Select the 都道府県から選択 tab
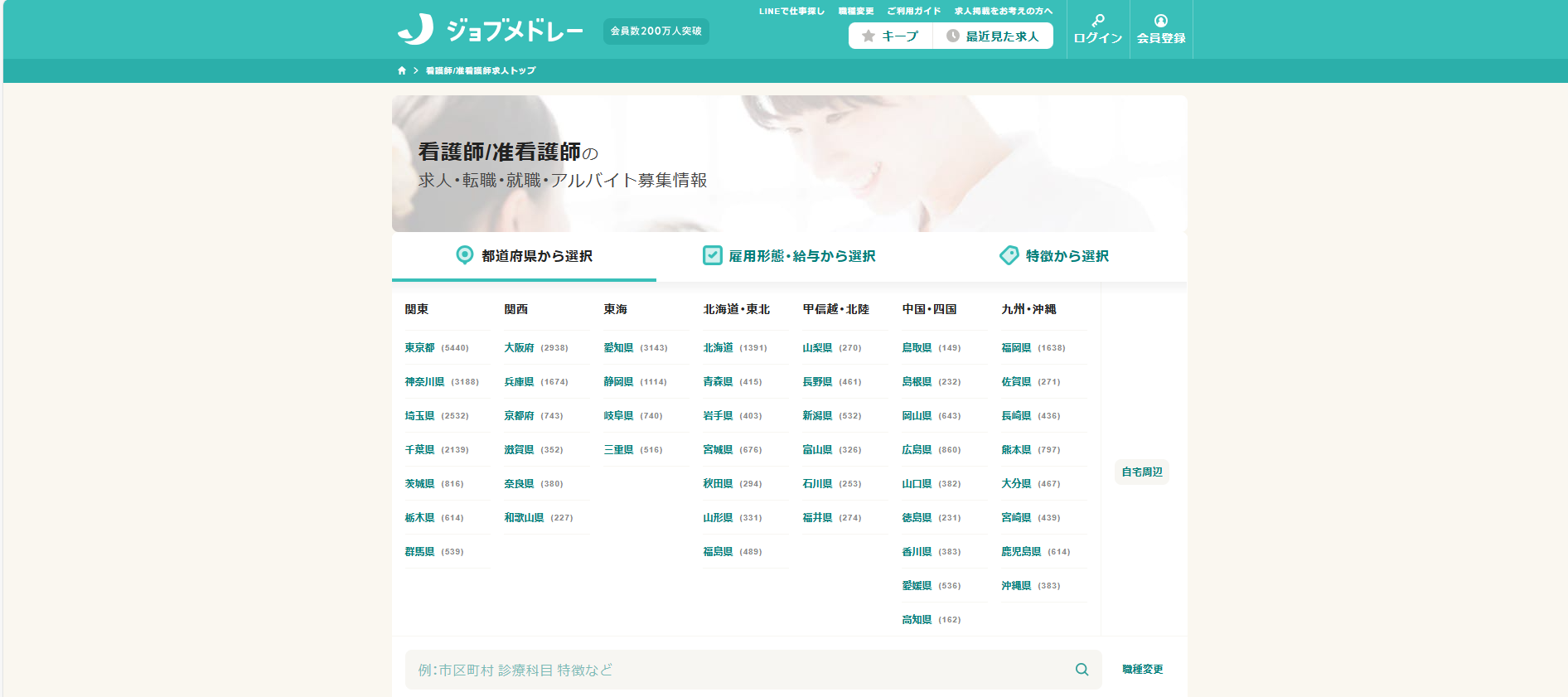The height and width of the screenshot is (697, 1568). (x=524, y=256)
